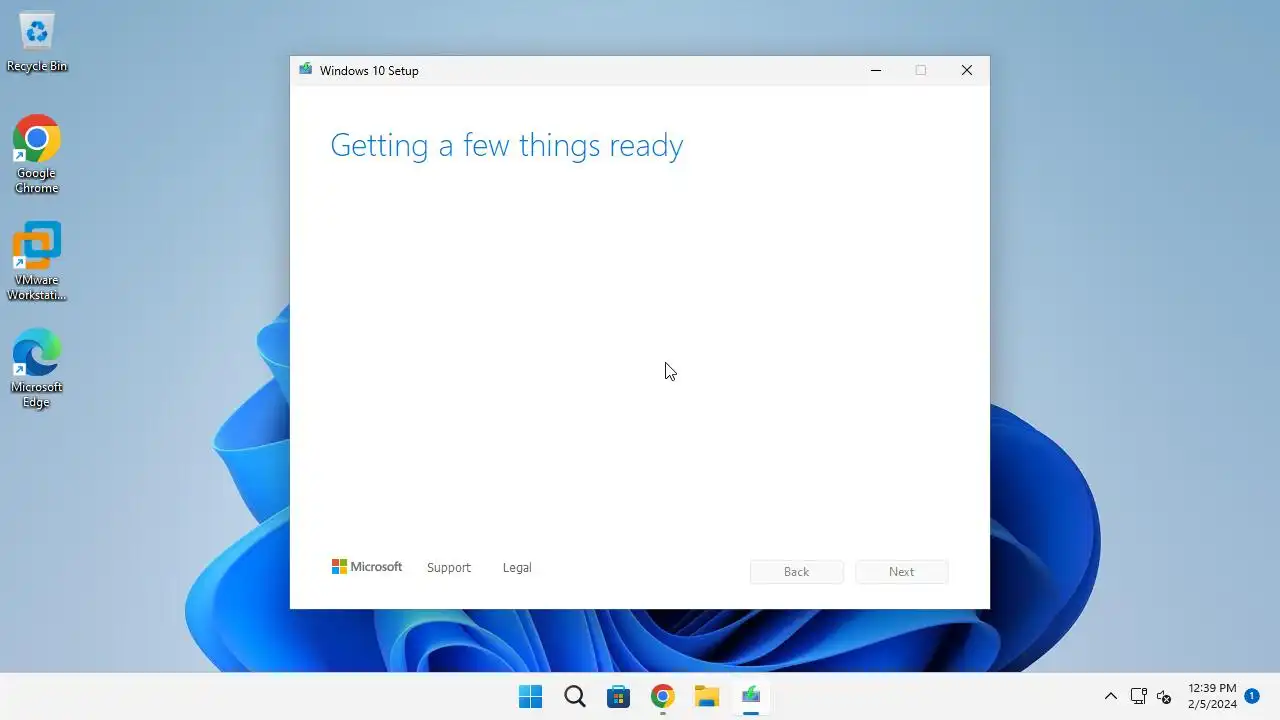Image resolution: width=1280 pixels, height=720 pixels.
Task: Open the network tray icon
Action: (1138, 696)
